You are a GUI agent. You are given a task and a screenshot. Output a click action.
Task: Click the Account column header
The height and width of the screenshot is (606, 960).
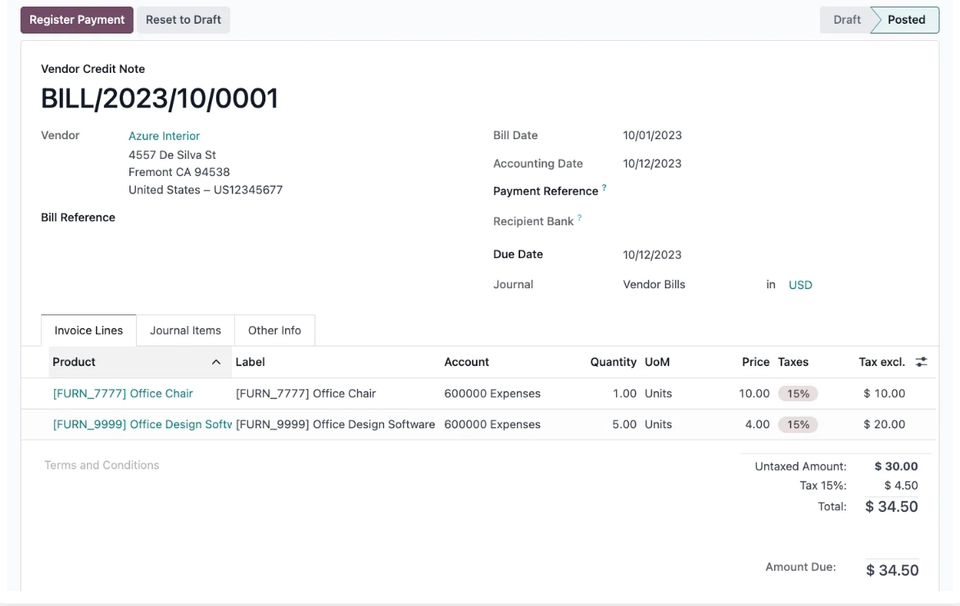pyautogui.click(x=467, y=362)
